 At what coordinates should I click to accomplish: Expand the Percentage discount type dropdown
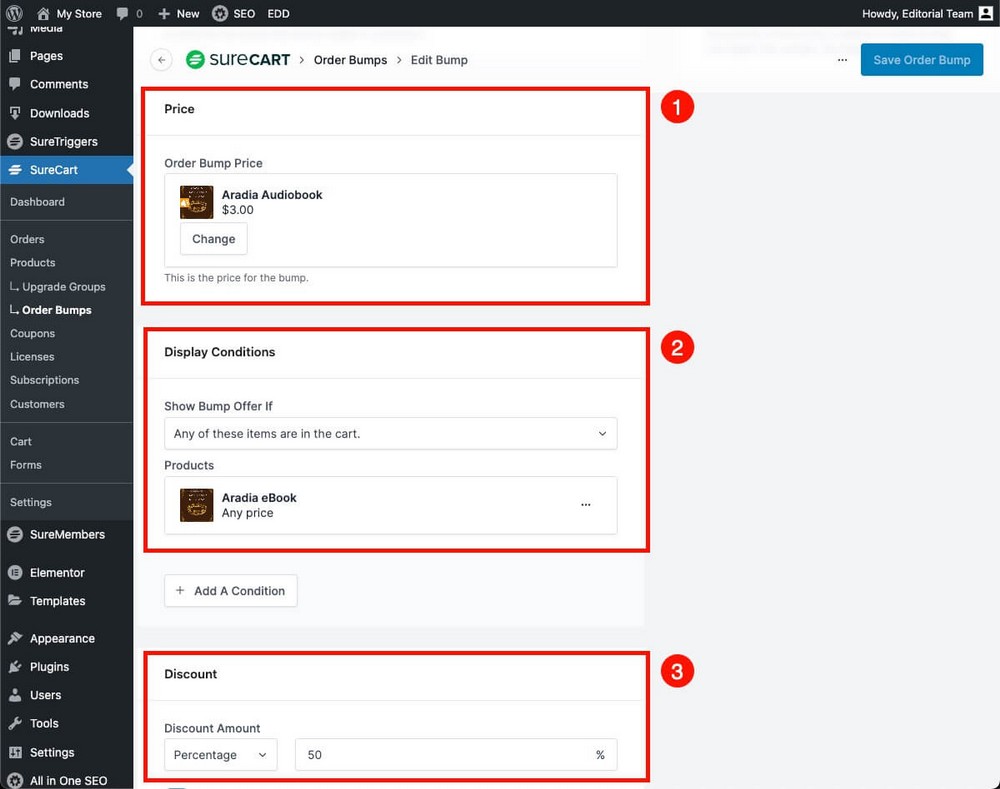[220, 755]
